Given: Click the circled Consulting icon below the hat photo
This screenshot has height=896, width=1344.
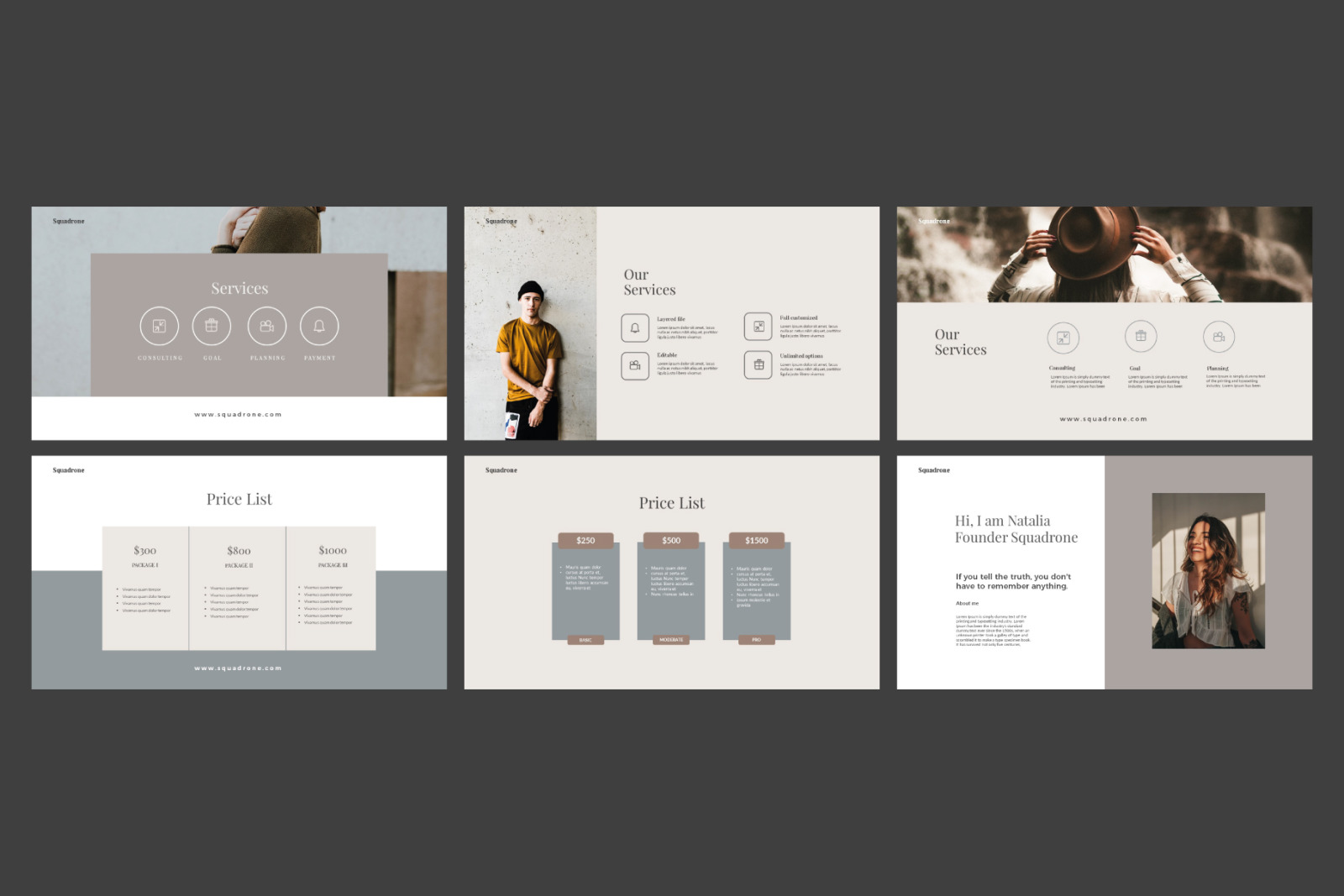Looking at the screenshot, I should tap(1063, 338).
